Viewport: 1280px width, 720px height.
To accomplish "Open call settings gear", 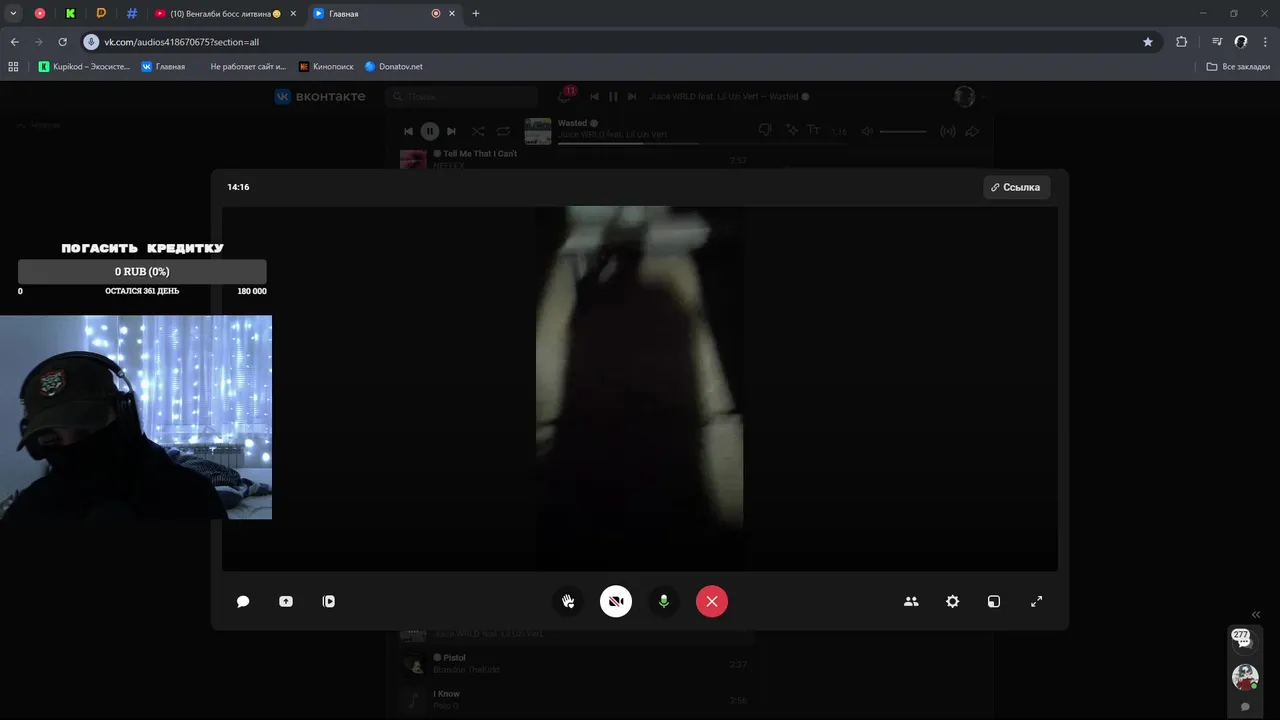I will (x=953, y=601).
